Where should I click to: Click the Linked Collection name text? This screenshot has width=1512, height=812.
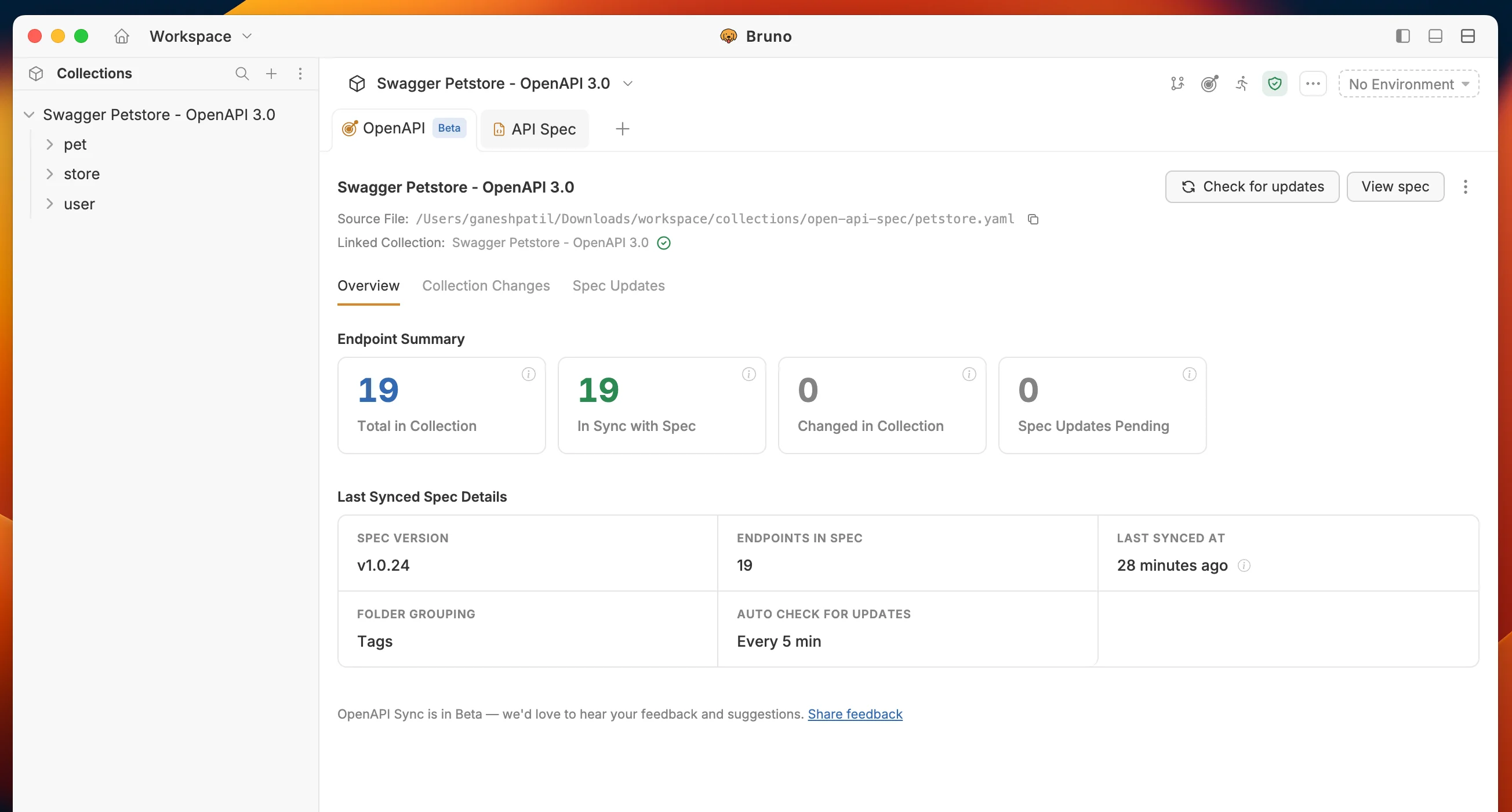pyautogui.click(x=550, y=243)
